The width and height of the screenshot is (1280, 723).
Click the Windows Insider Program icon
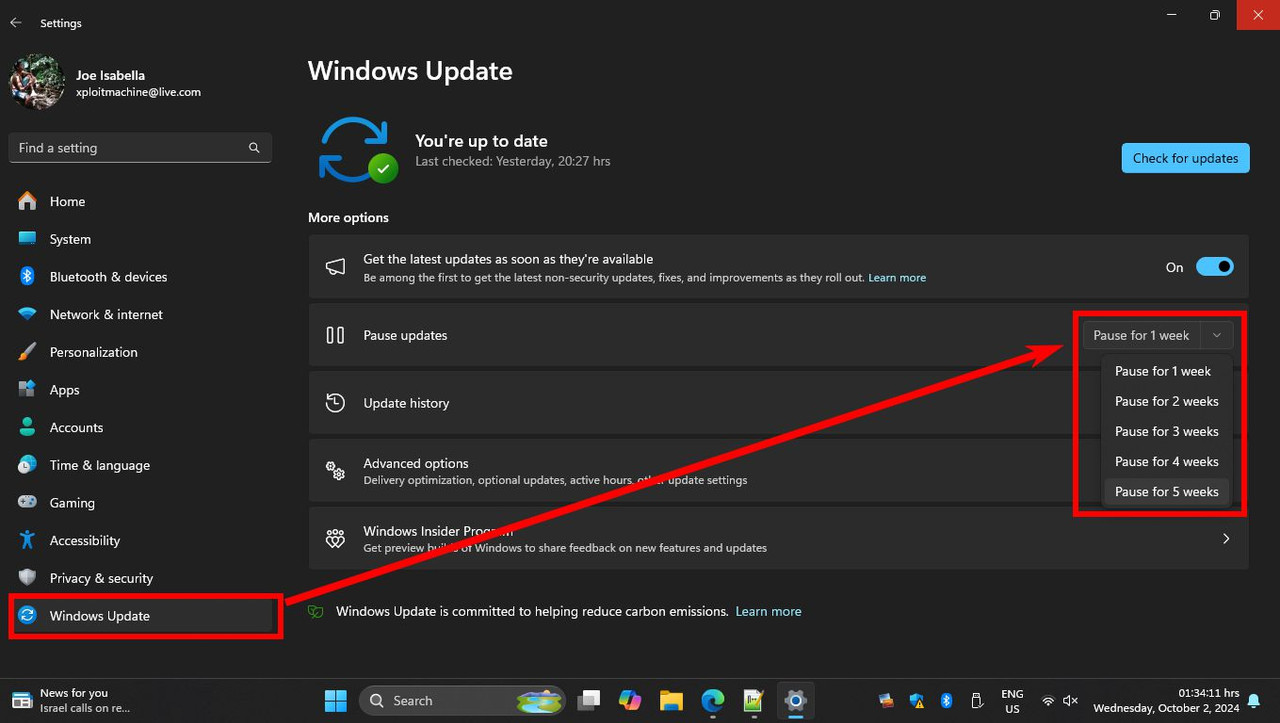click(336, 539)
